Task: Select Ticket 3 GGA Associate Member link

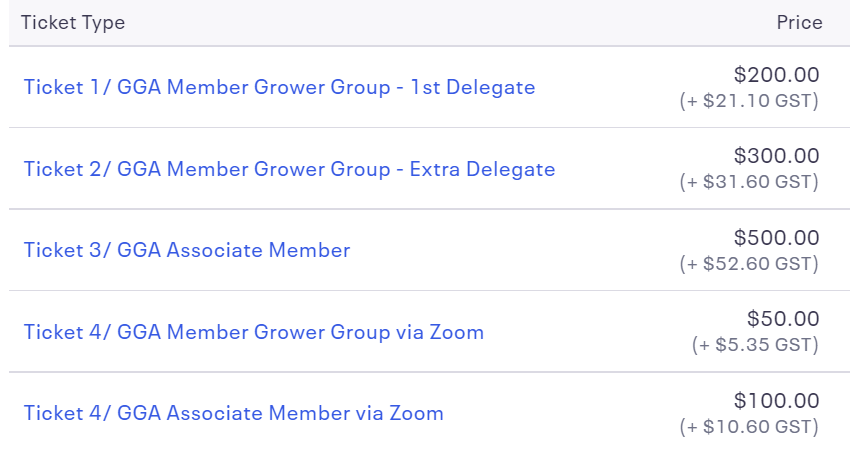Action: [186, 250]
